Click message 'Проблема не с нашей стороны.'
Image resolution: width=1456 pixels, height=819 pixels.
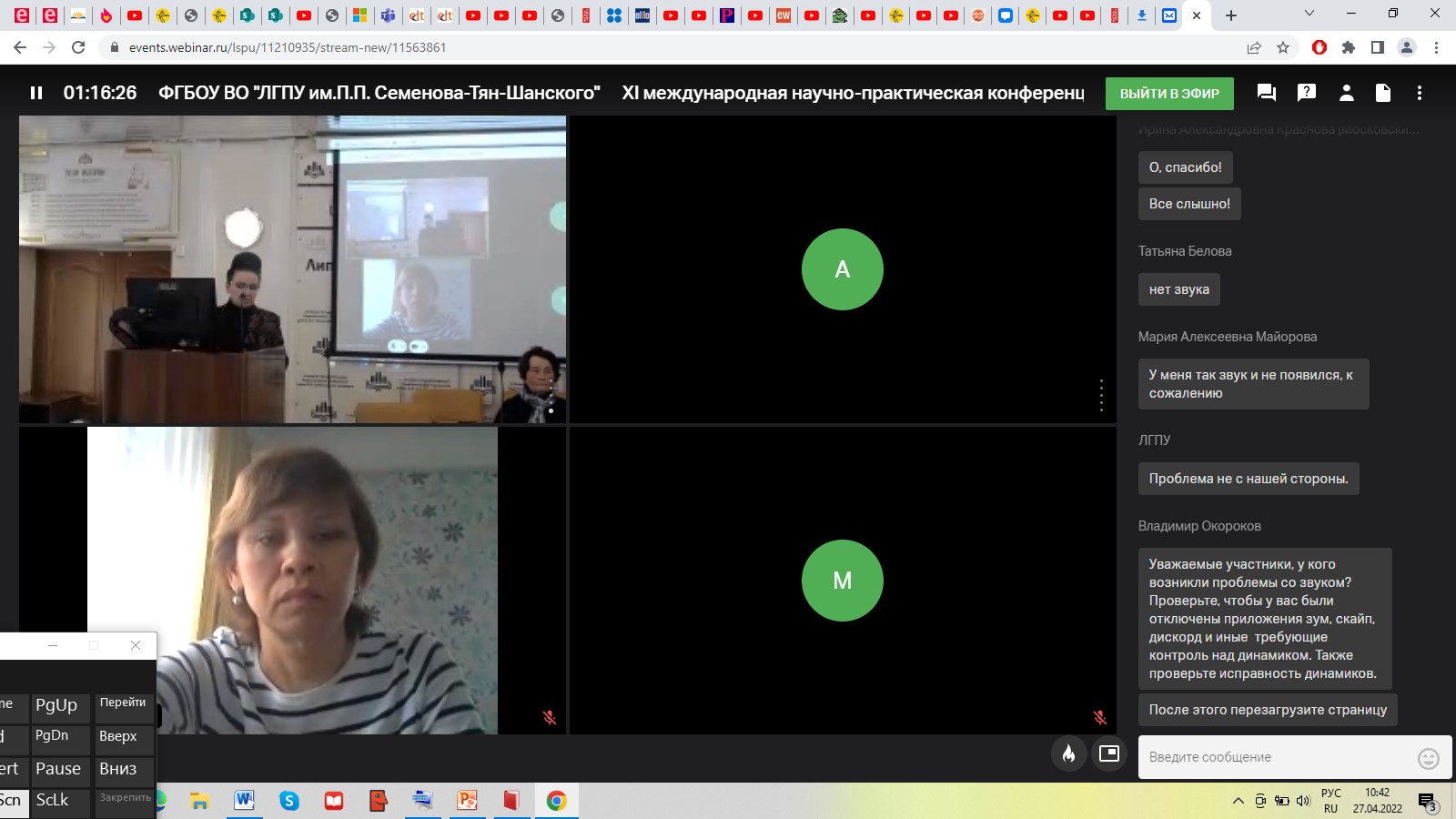[x=1249, y=479]
